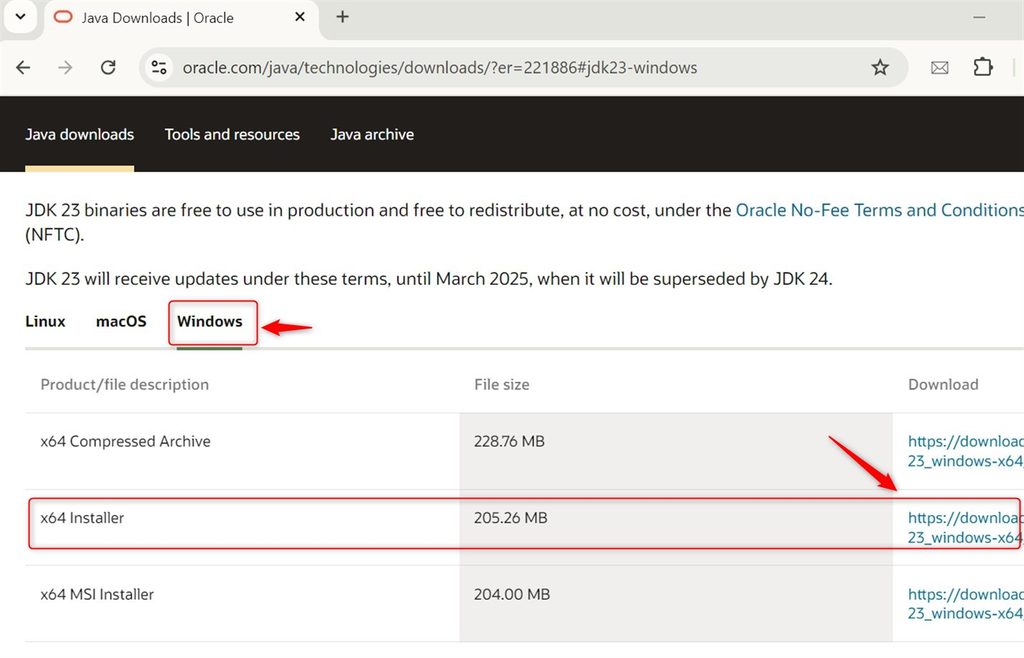Switch to the Linux downloads tab
This screenshot has height=658, width=1024.
45,321
